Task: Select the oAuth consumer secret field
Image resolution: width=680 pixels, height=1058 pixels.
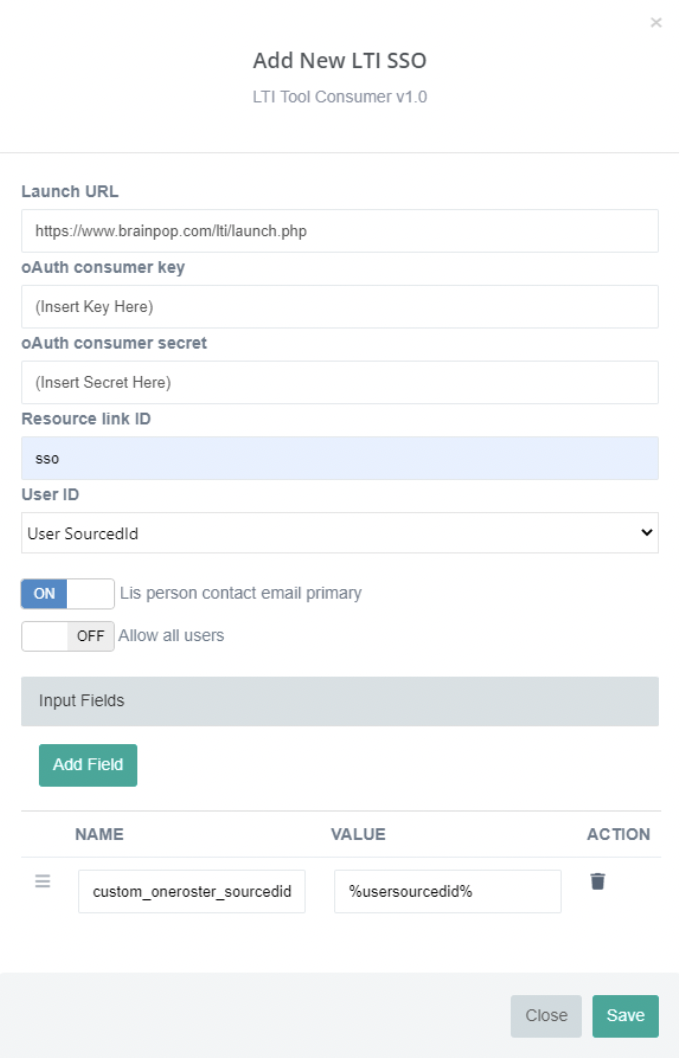Action: click(339, 382)
